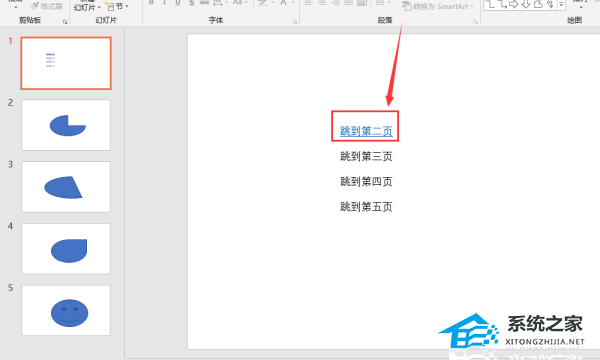Click the Distributed alignment icon
This screenshot has height=360, width=600.
[x=362, y=3]
